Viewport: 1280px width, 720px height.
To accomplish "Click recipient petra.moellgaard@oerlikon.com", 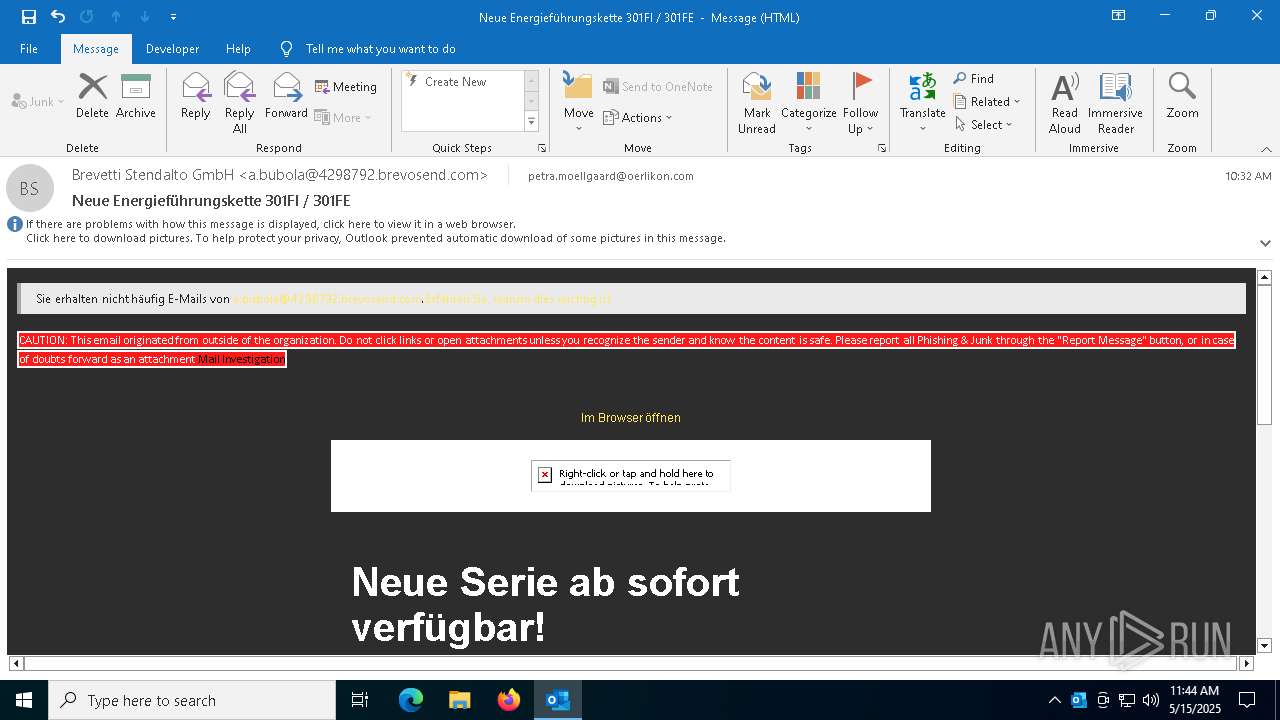I will [611, 176].
